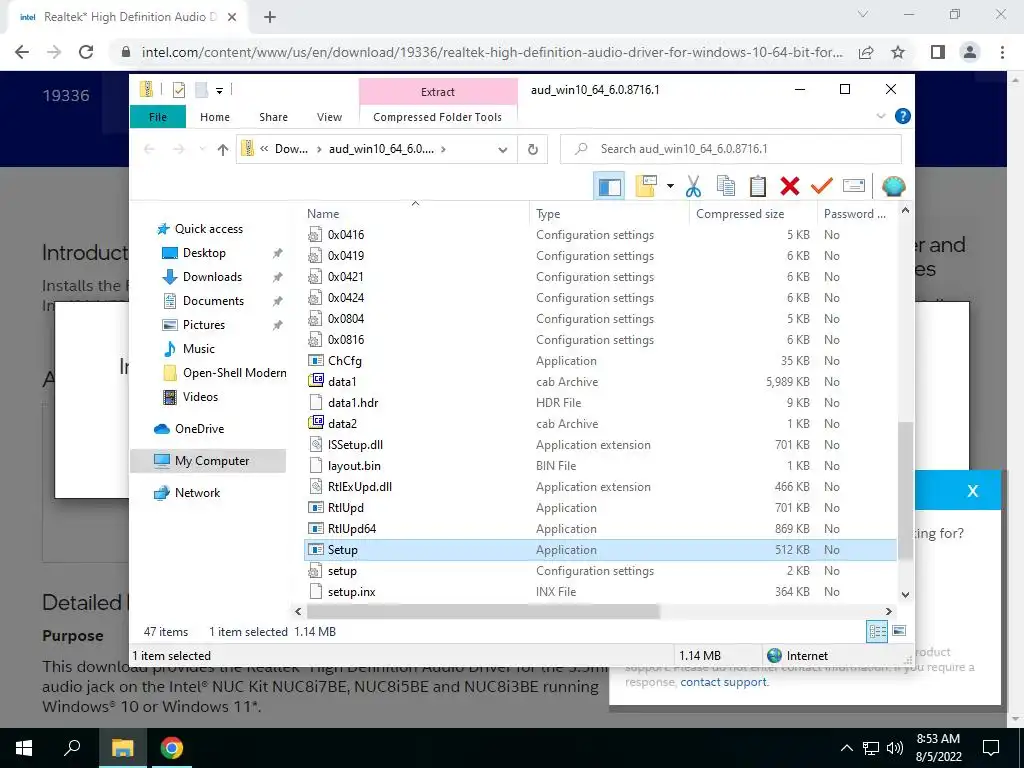Click the chevron after aud_win10_64 in address path
This screenshot has width=1024, height=768.
point(443,150)
